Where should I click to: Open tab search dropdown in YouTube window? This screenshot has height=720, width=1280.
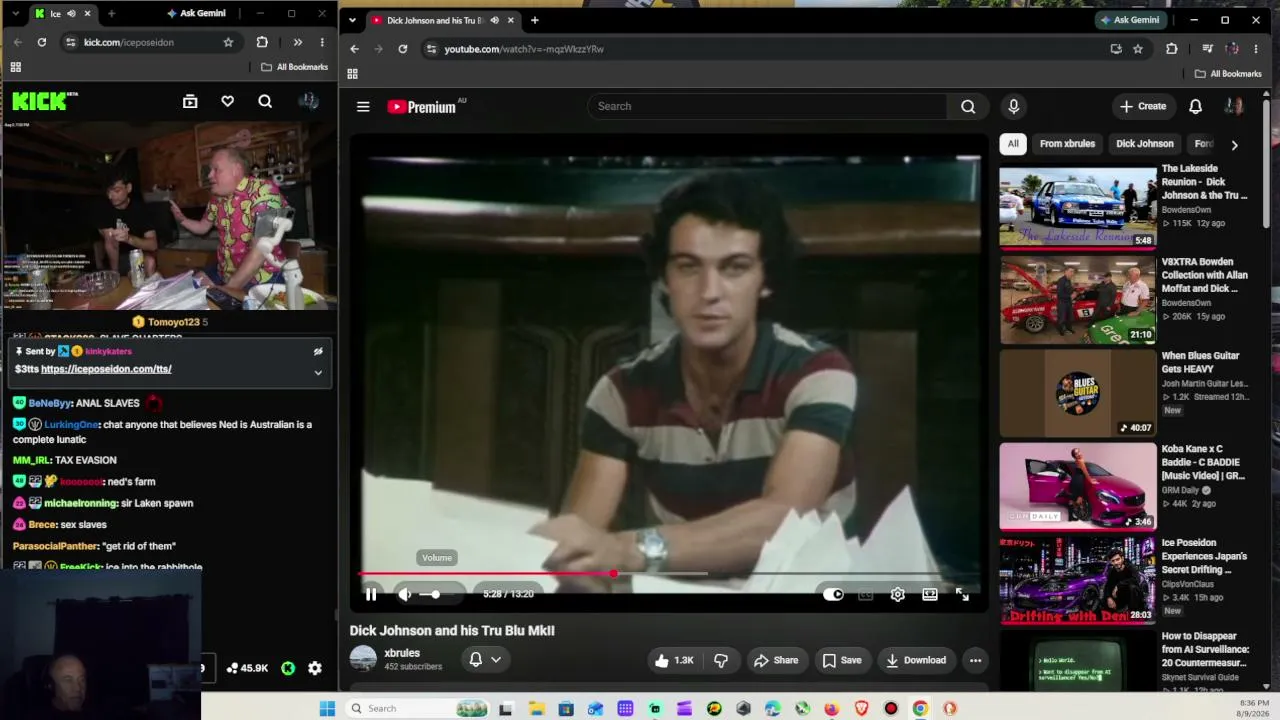(352, 20)
